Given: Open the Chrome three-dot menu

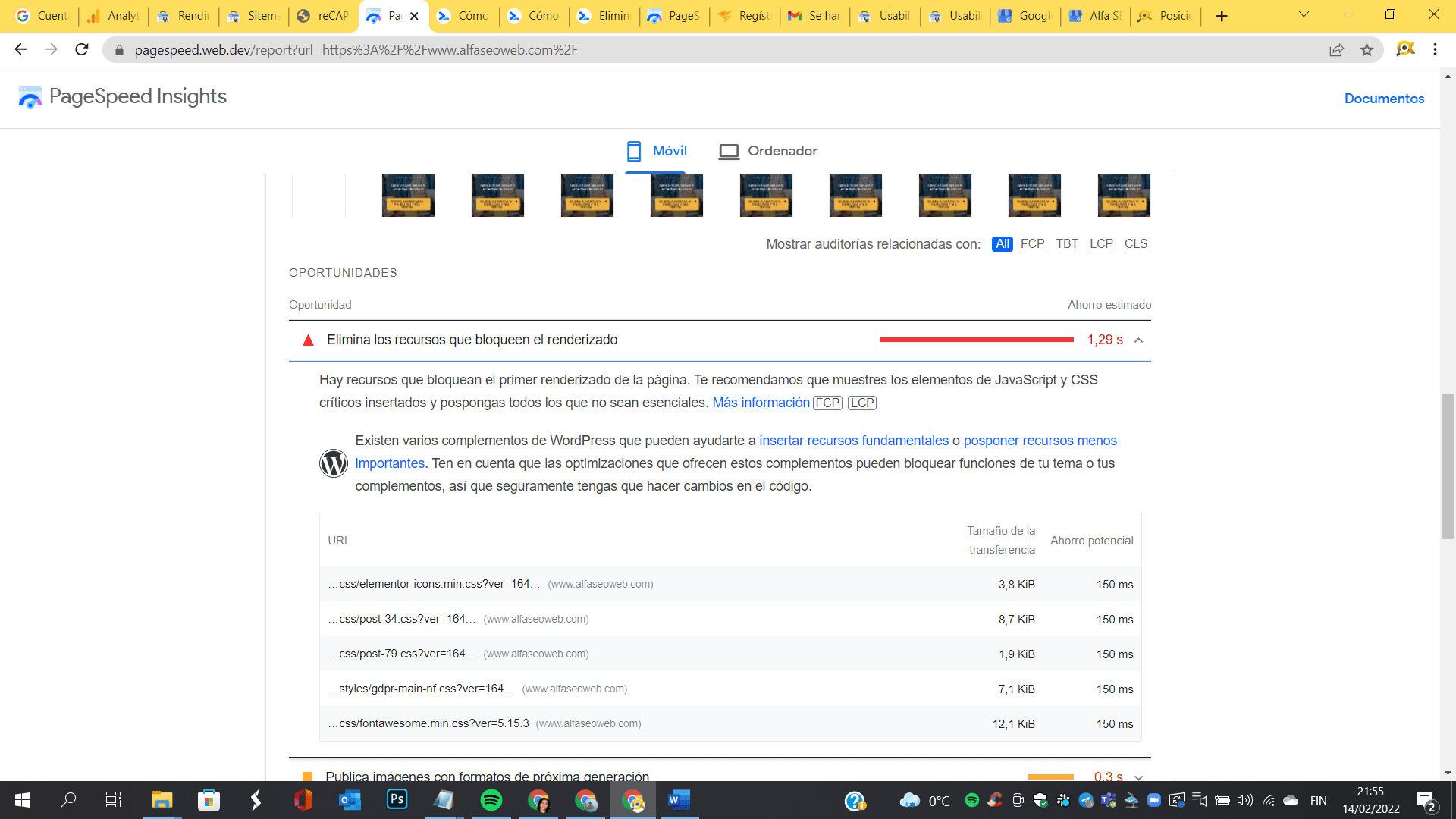Looking at the screenshot, I should point(1435,50).
